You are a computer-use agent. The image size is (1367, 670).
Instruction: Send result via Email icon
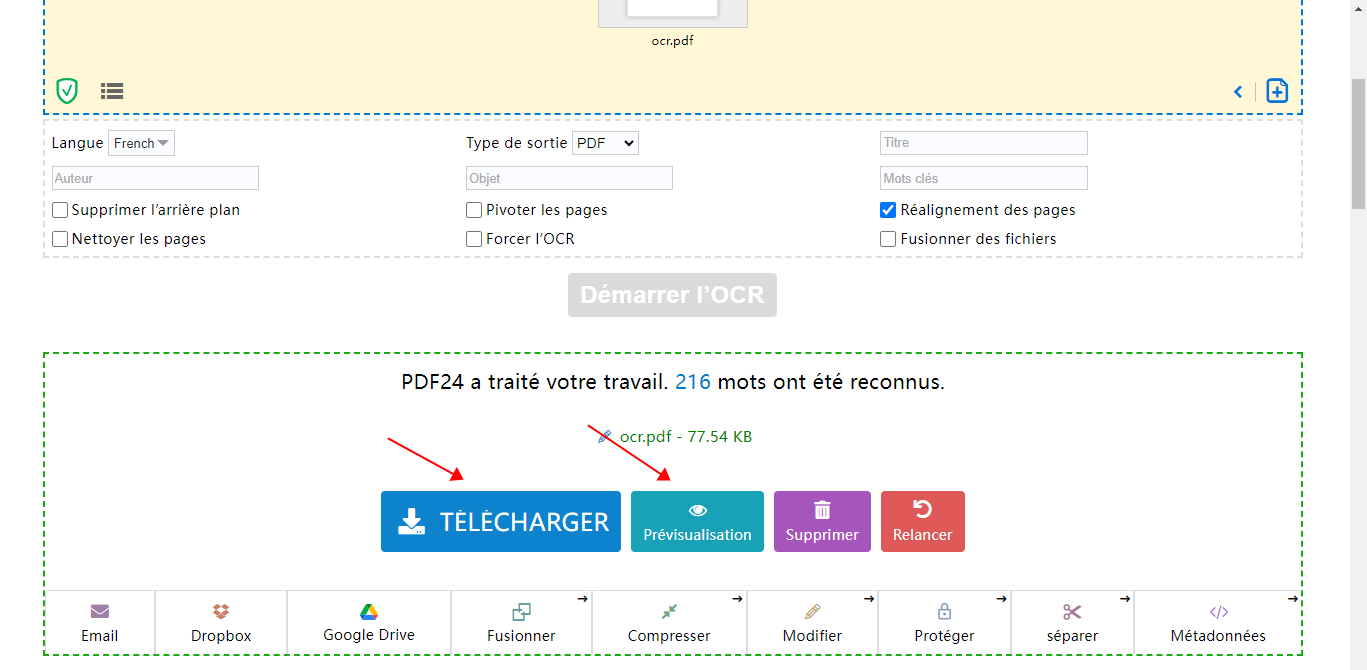click(x=100, y=622)
